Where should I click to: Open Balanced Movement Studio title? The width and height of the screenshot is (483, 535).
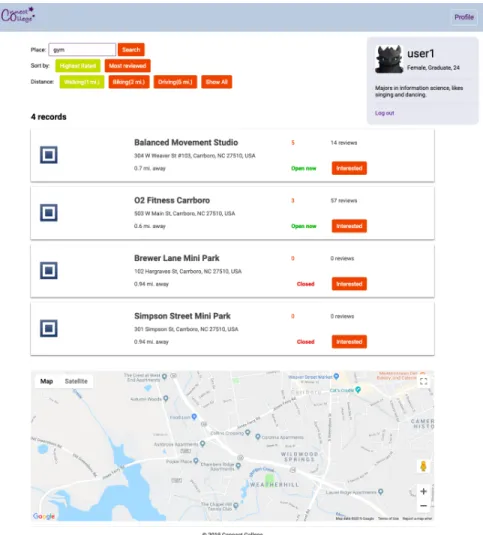(x=186, y=142)
